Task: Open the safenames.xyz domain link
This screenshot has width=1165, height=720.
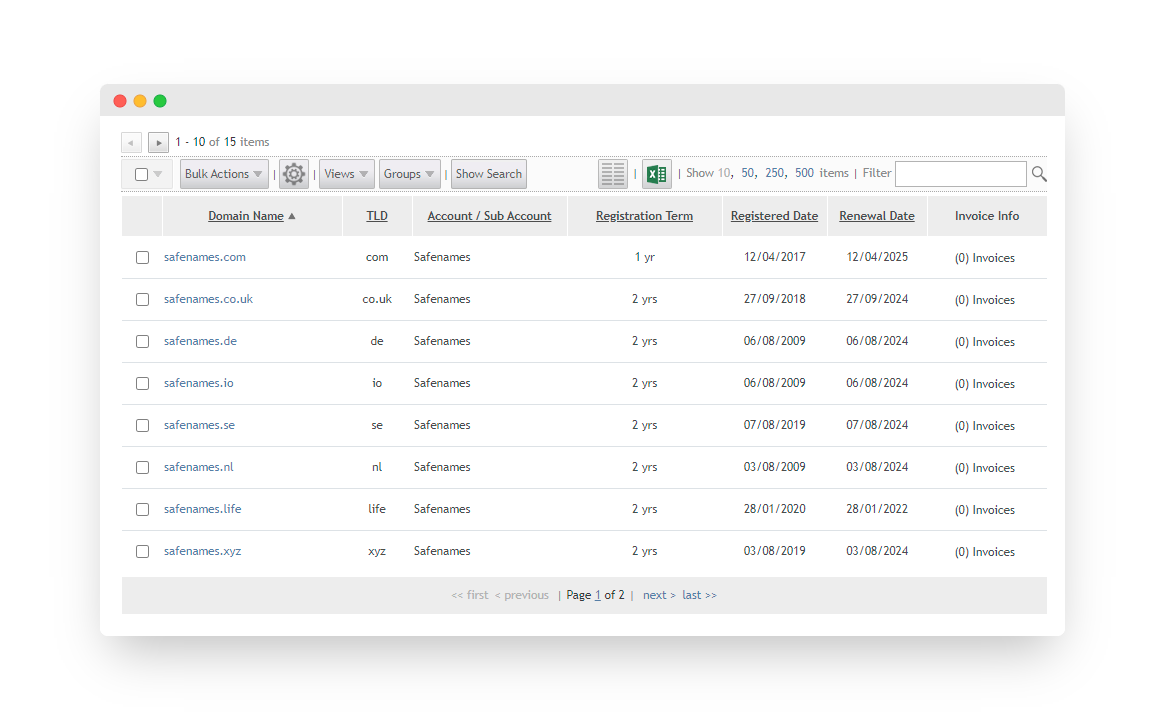Action: [x=202, y=551]
